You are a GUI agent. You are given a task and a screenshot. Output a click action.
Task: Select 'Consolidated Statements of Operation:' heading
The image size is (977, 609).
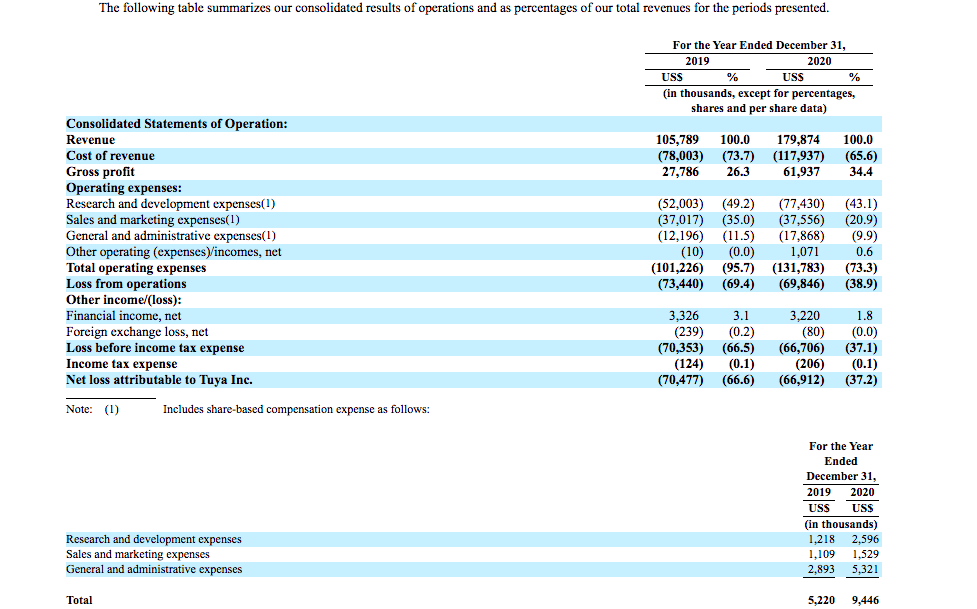click(x=176, y=124)
